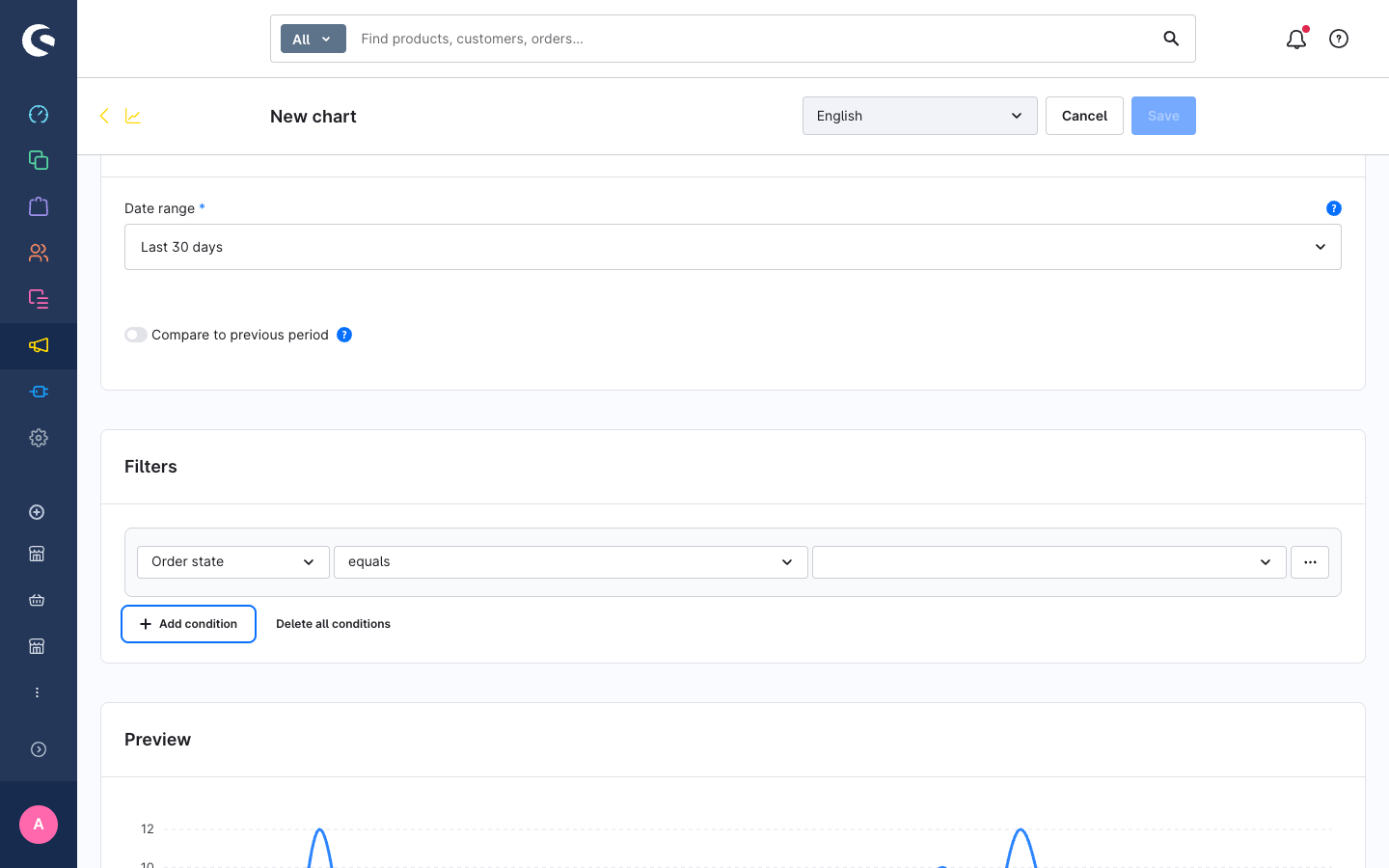Go back using the yellow chevron arrow

pos(104,116)
